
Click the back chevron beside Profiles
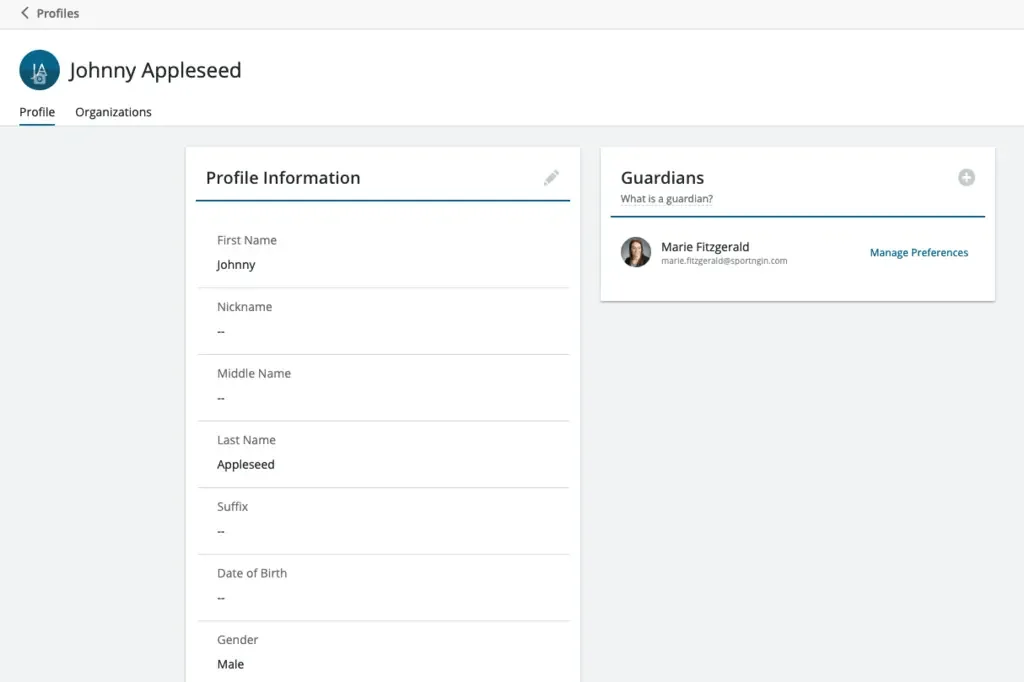click(25, 13)
